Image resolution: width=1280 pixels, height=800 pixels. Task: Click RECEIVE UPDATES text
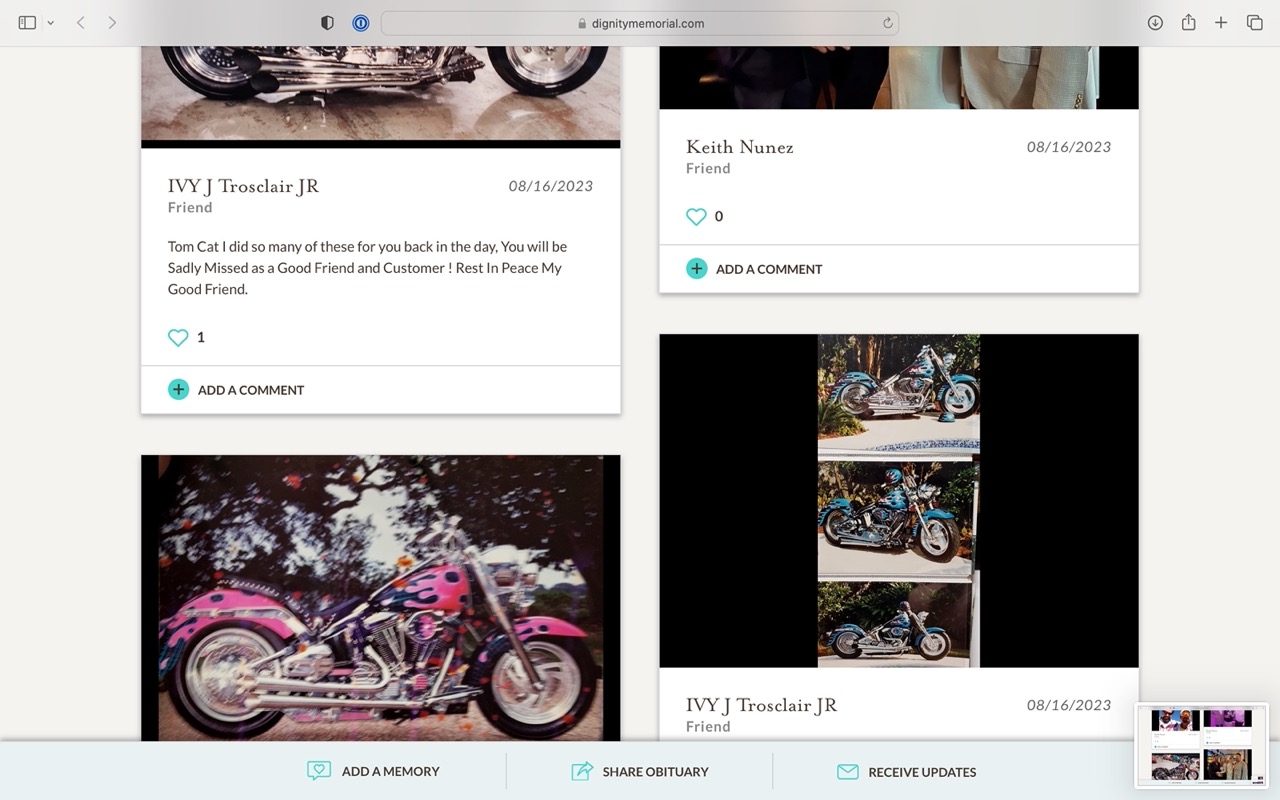tap(922, 772)
